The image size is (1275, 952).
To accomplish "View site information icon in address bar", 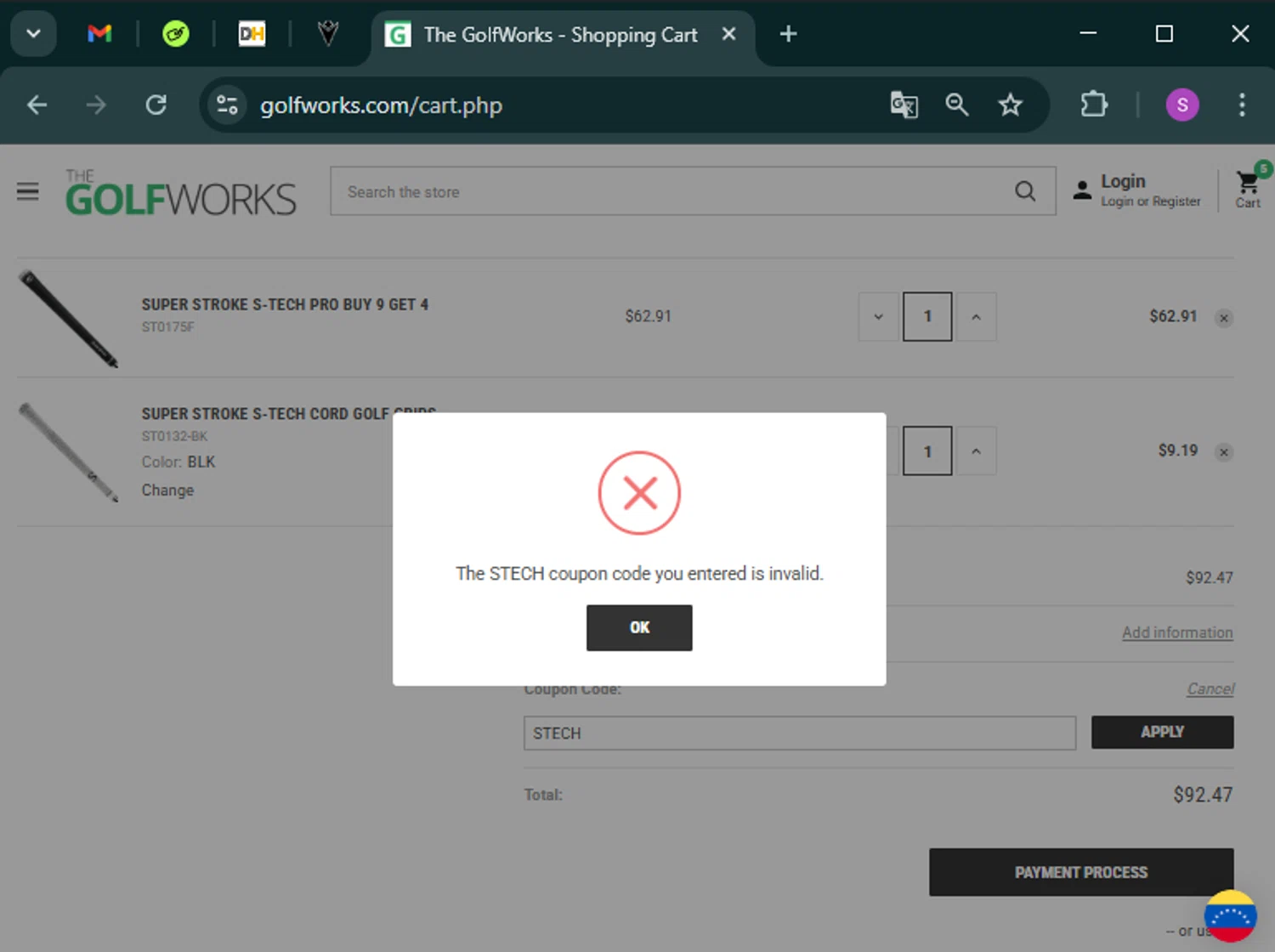I will (x=227, y=105).
